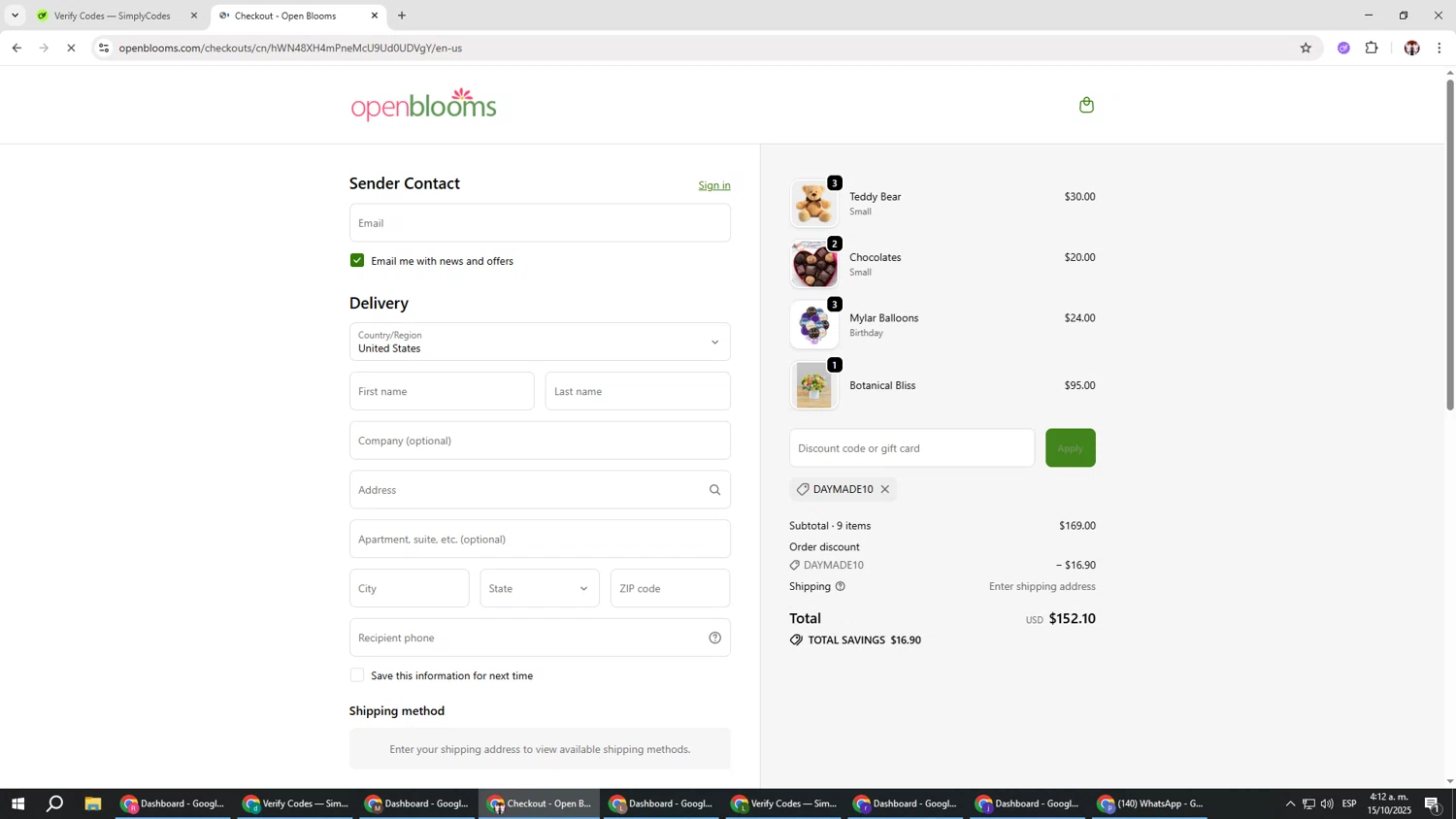Click the Botanical Bliss product thumbnail

[813, 385]
